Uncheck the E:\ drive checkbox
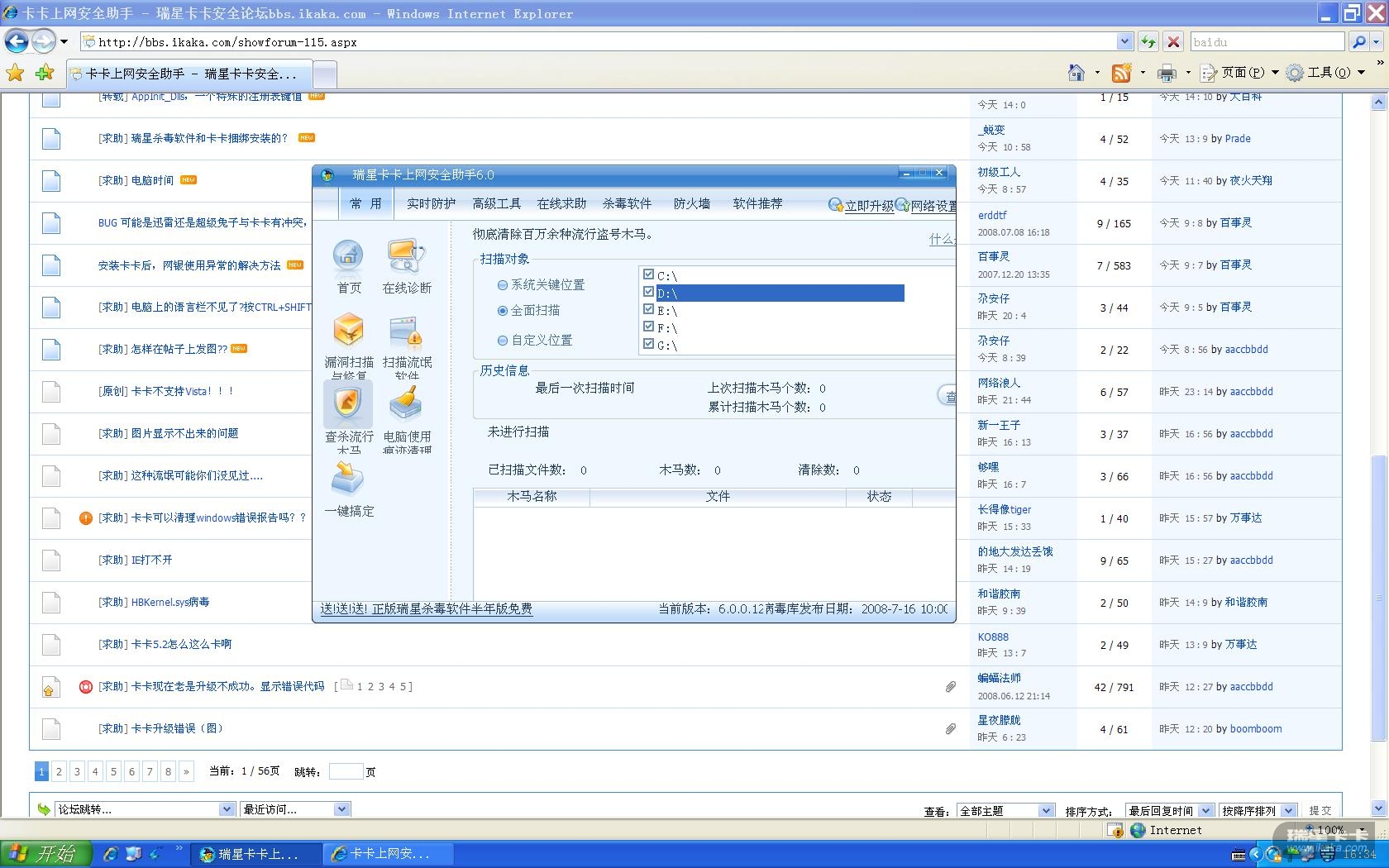This screenshot has width=1389, height=868. 648,309
